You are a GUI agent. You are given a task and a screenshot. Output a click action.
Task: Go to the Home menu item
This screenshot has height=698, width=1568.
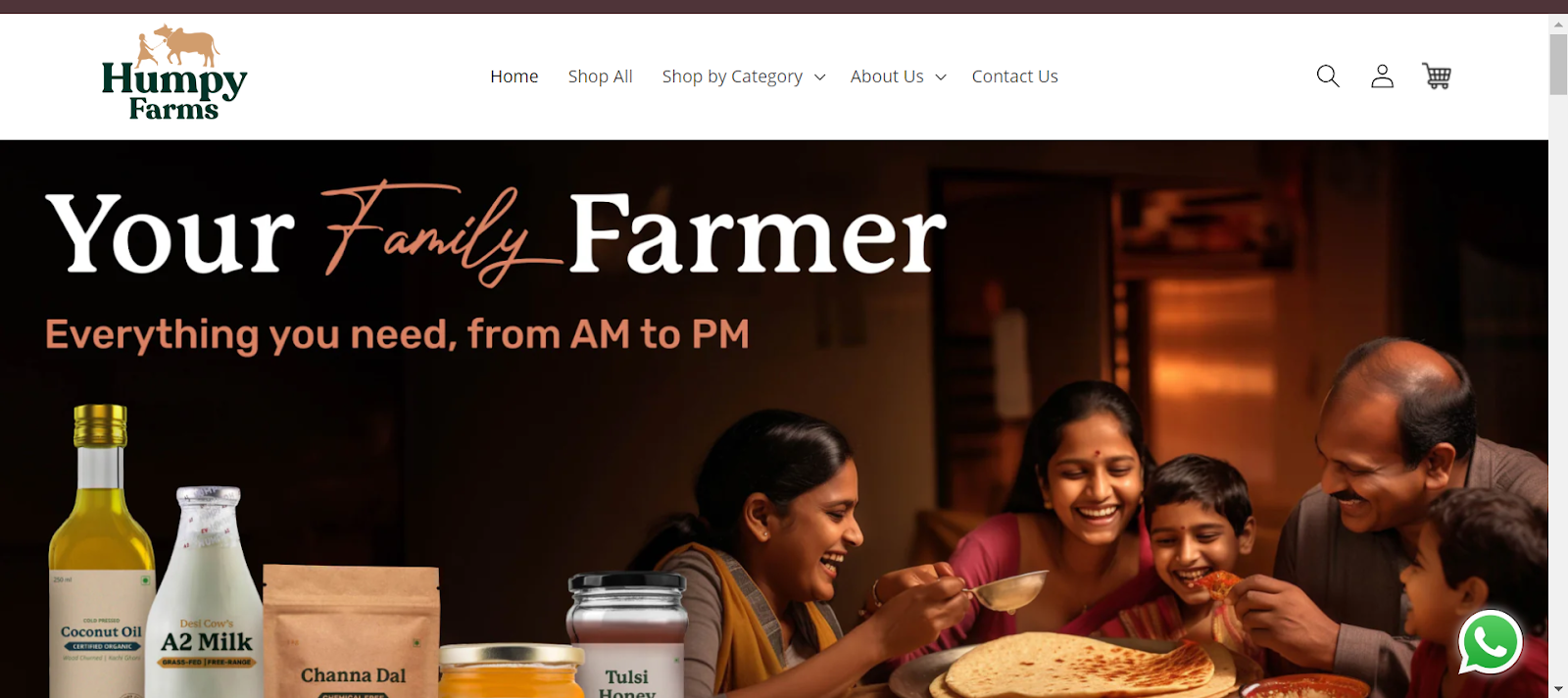point(514,76)
